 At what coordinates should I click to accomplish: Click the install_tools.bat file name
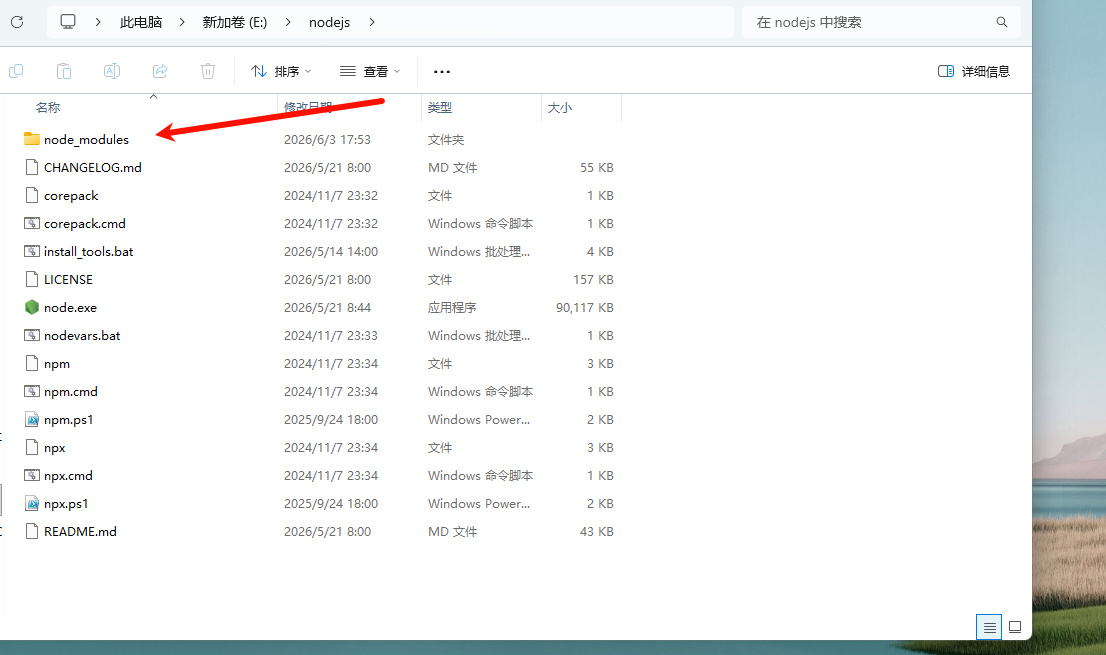point(88,252)
